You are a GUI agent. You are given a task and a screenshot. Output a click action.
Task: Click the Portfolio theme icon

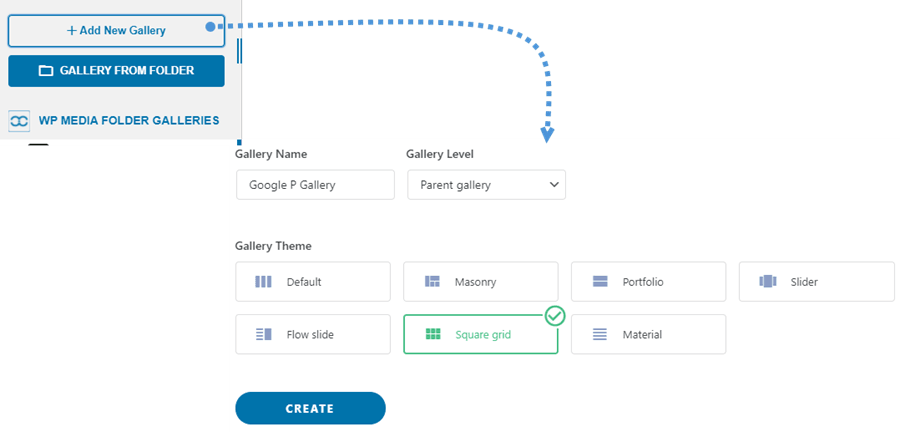pos(600,282)
